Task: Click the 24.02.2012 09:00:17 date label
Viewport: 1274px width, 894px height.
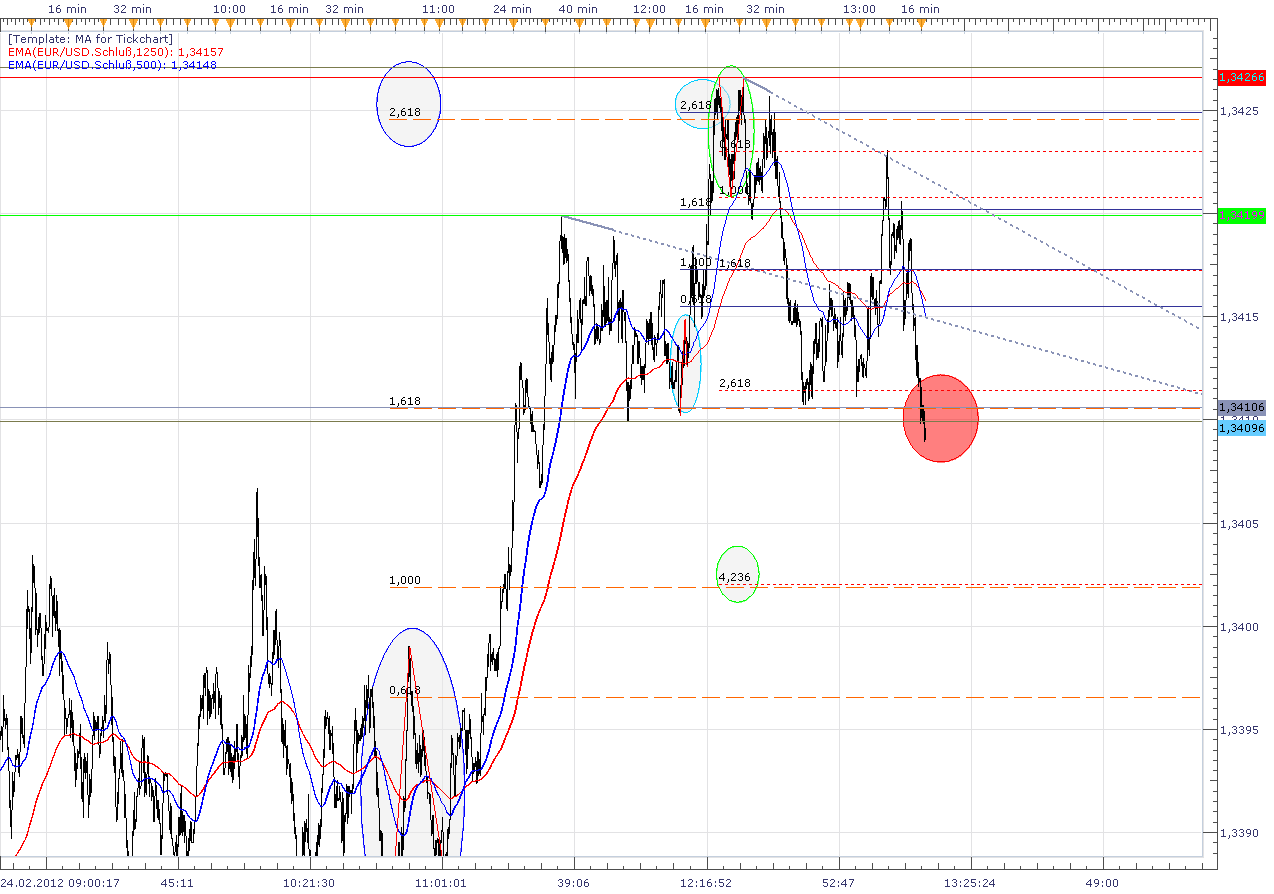Action: click(60, 883)
